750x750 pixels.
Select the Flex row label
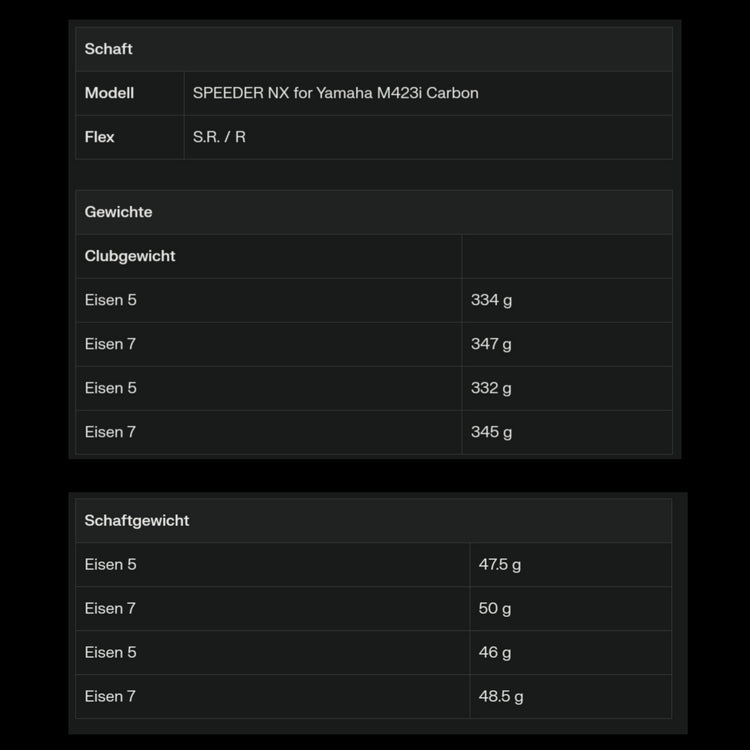click(x=100, y=137)
